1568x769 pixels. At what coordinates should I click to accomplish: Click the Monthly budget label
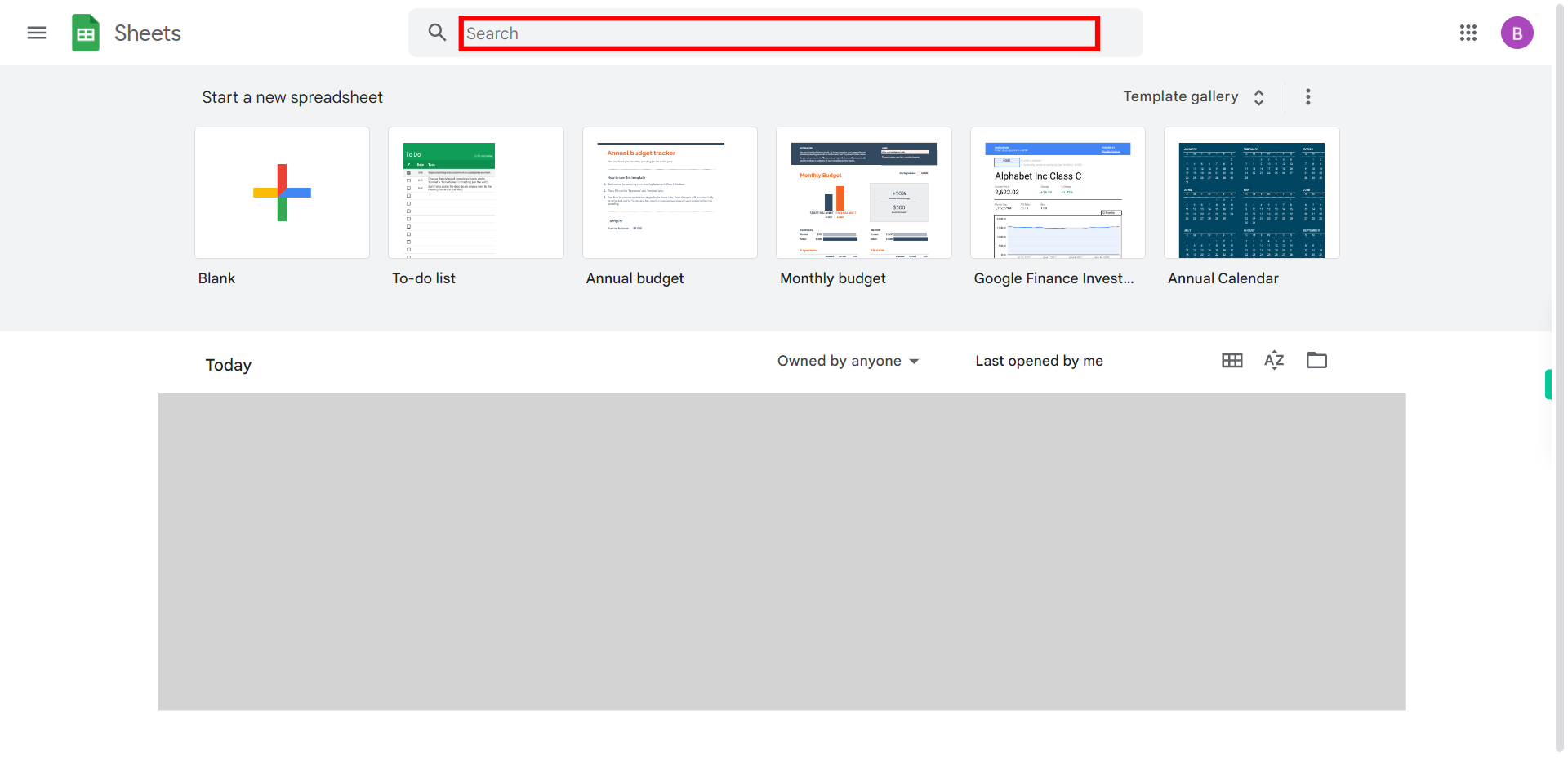833,278
